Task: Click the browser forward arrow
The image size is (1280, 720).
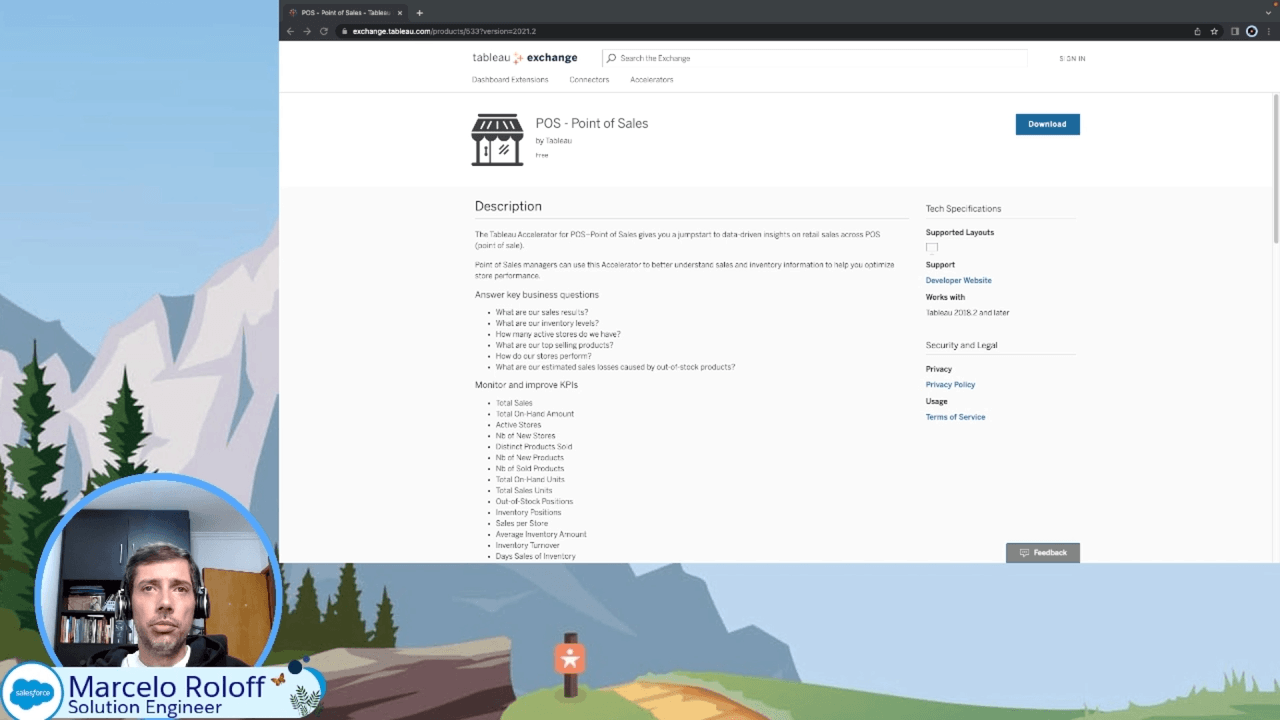Action: [307, 31]
